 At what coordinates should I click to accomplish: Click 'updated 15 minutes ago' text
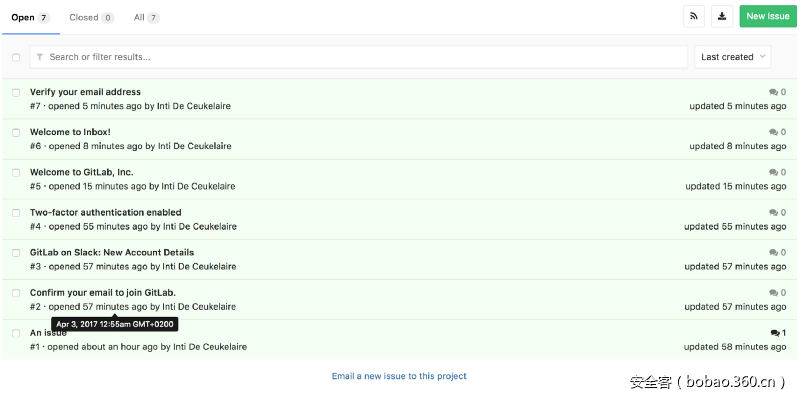pyautogui.click(x=736, y=186)
